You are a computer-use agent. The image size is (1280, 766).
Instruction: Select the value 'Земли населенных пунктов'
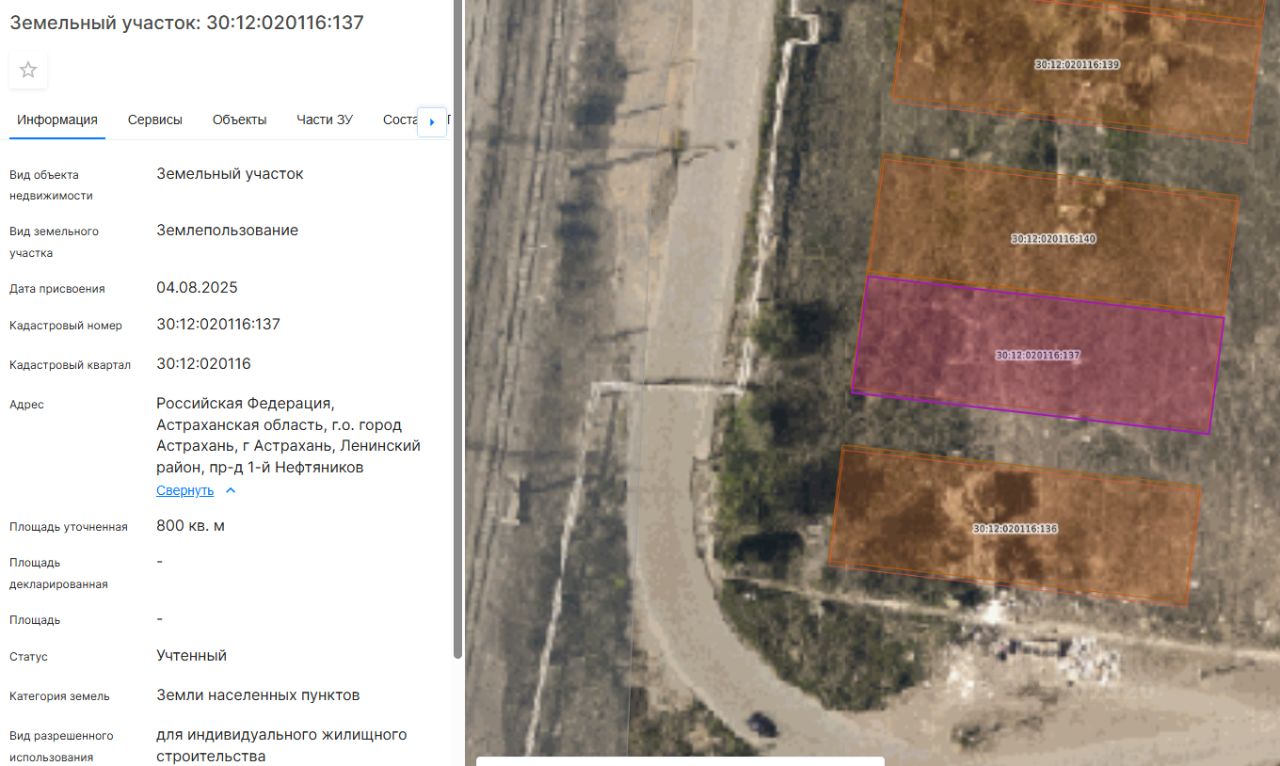point(258,695)
